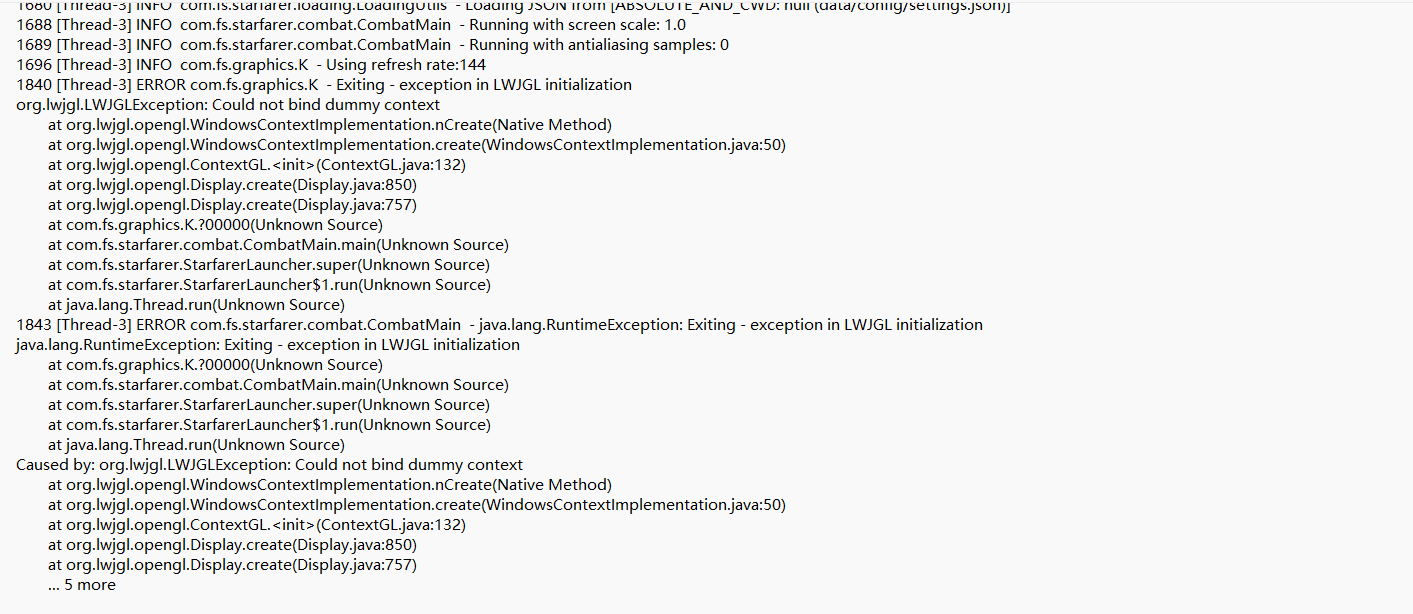Click the 1843 ERROR CombatMain log line
Image resolution: width=1413 pixels, height=614 pixels.
point(499,325)
